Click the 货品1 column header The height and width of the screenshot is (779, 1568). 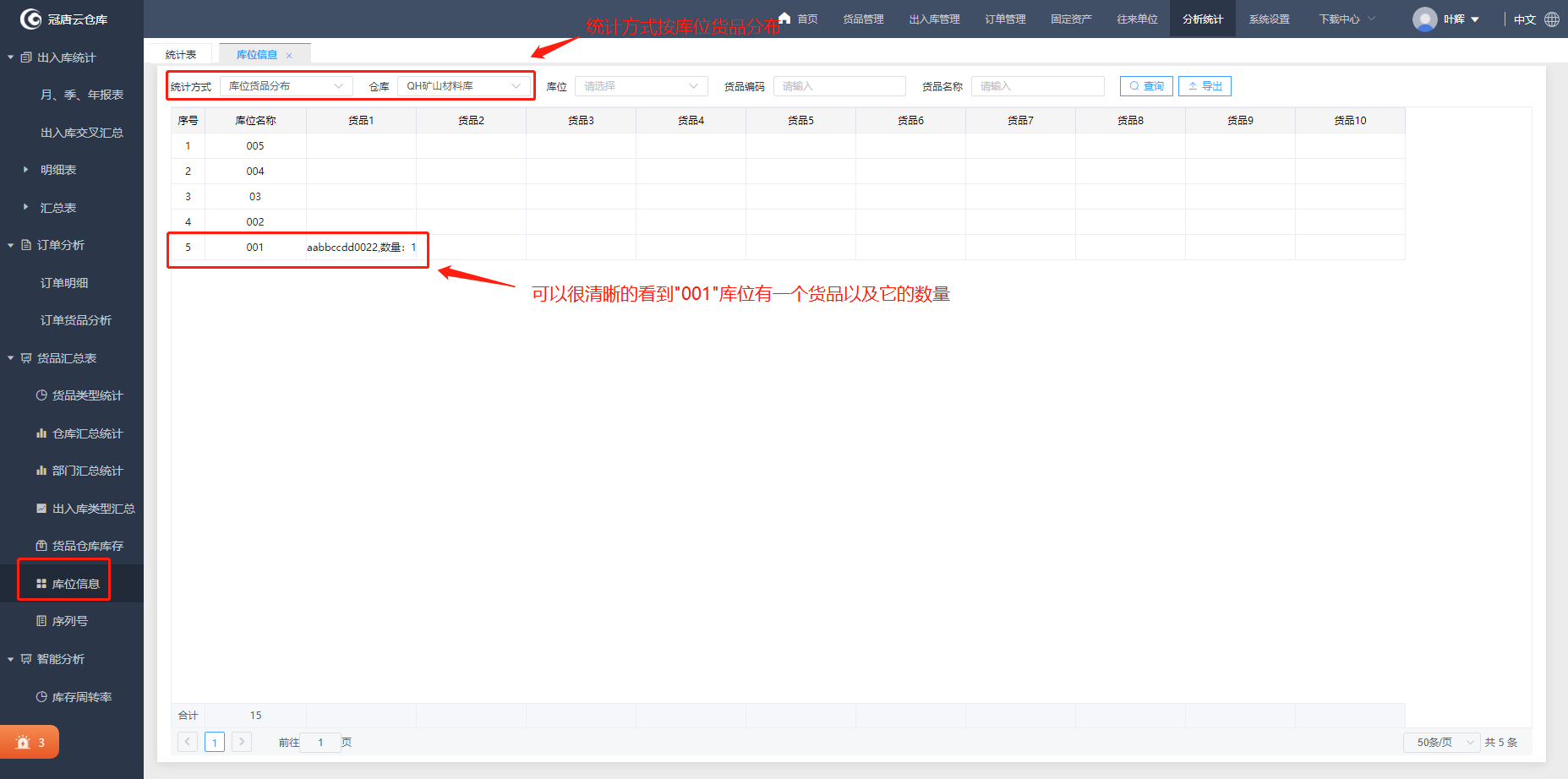pos(361,120)
